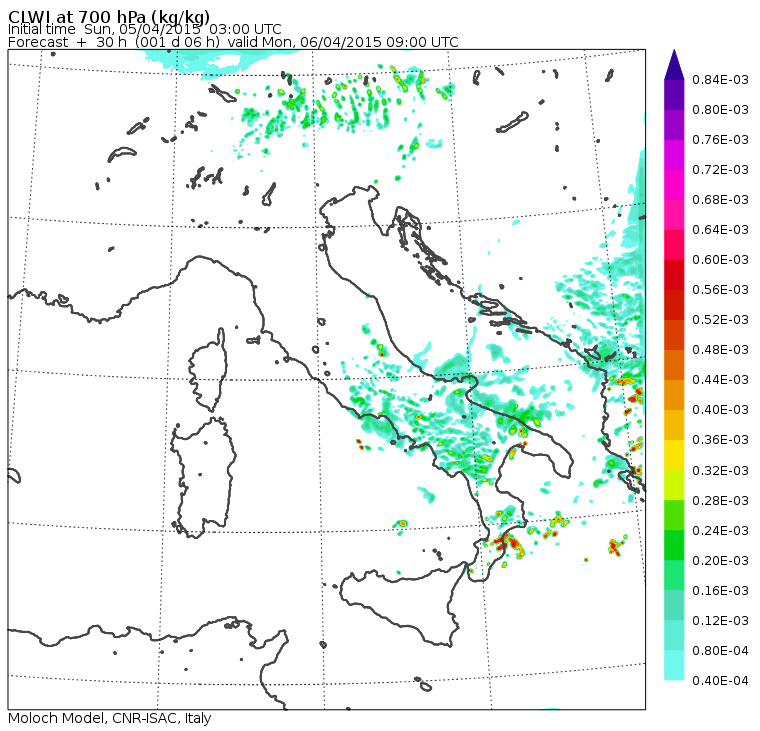Click the 0.64E-03 colorbar label
This screenshot has width=760, height=731.
pos(720,230)
